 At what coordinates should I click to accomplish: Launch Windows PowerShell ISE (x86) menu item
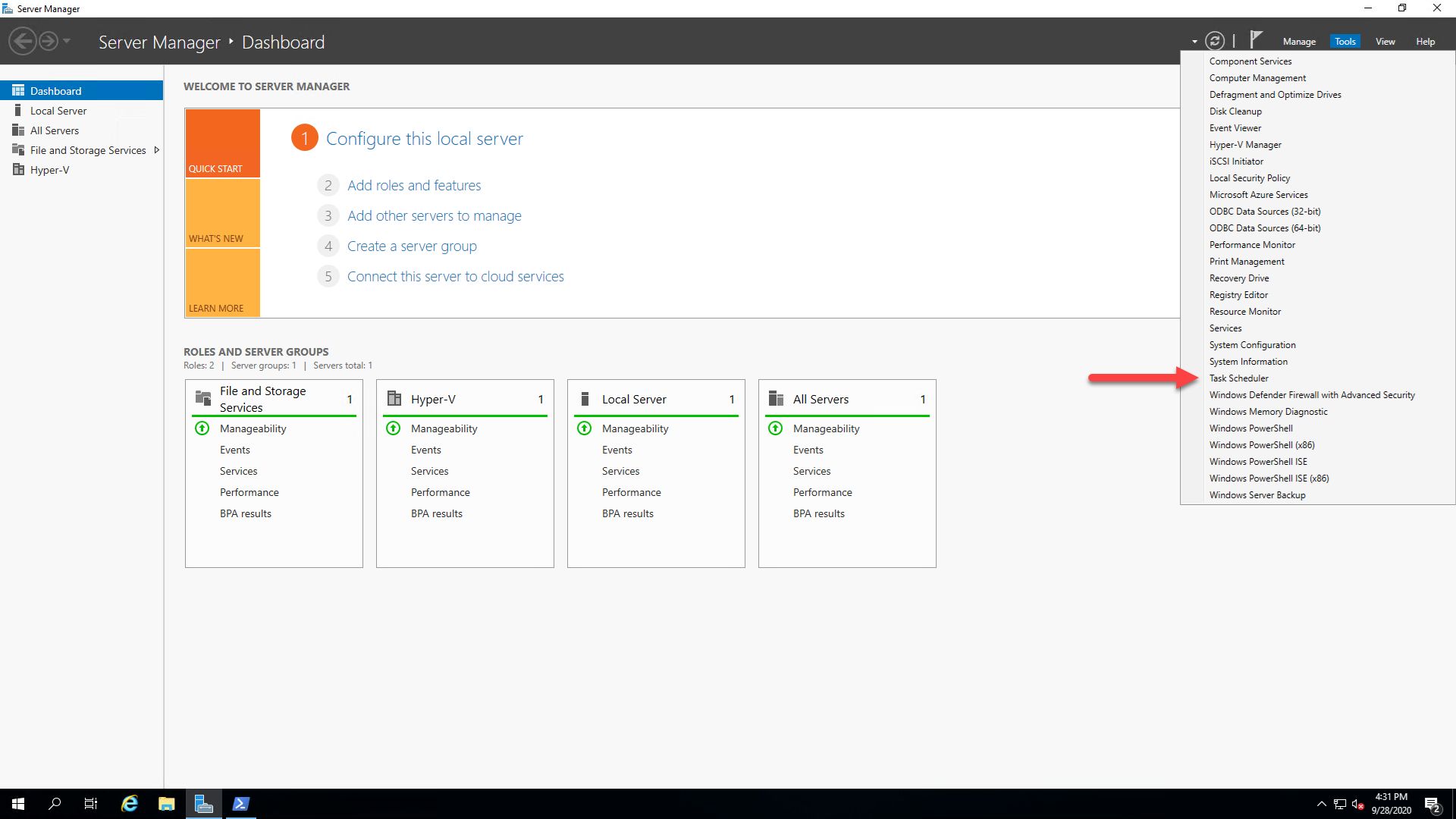pyautogui.click(x=1318, y=479)
